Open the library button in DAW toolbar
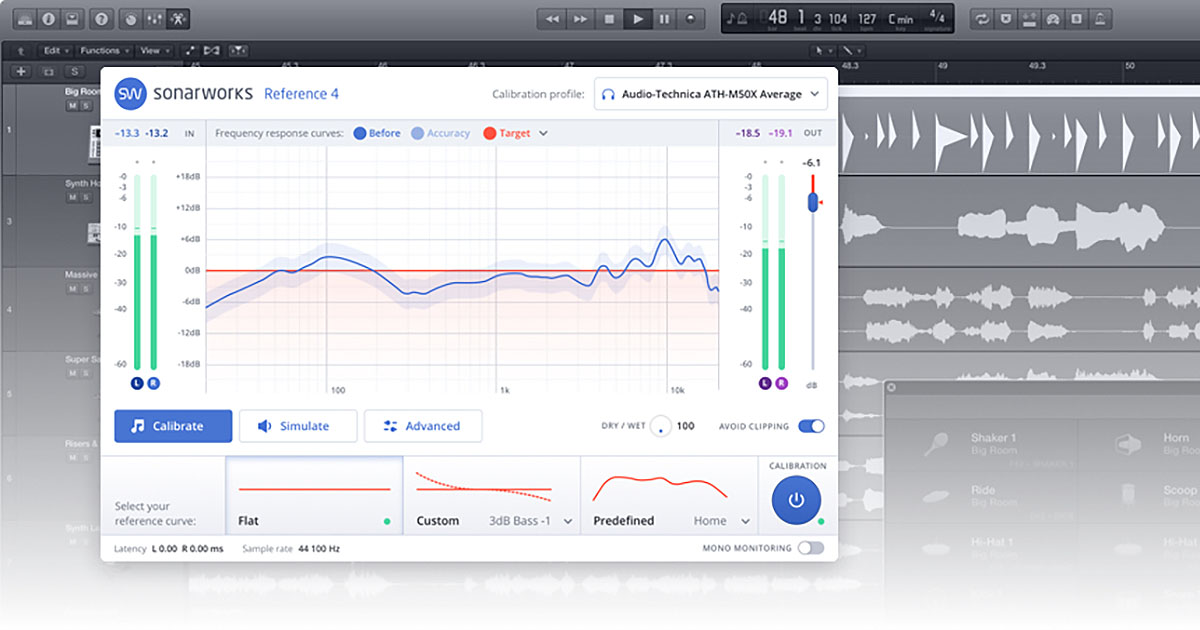The width and height of the screenshot is (1200, 630). 23,19
